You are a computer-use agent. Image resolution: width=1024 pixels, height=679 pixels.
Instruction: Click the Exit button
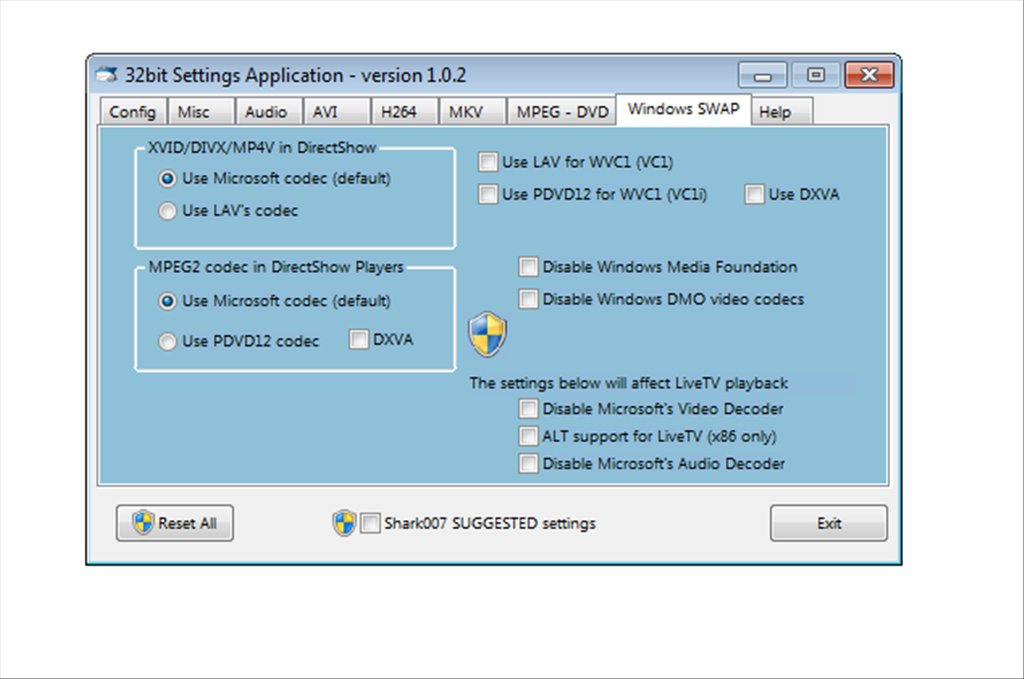point(829,523)
